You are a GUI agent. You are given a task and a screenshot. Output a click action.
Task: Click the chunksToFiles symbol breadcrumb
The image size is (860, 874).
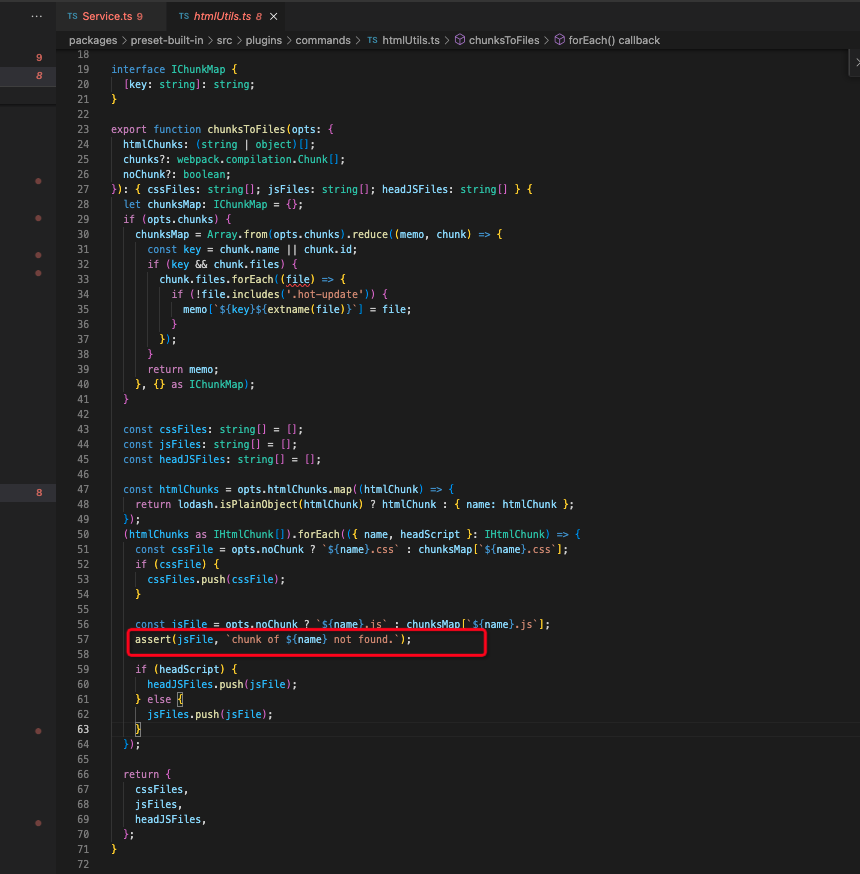point(497,40)
